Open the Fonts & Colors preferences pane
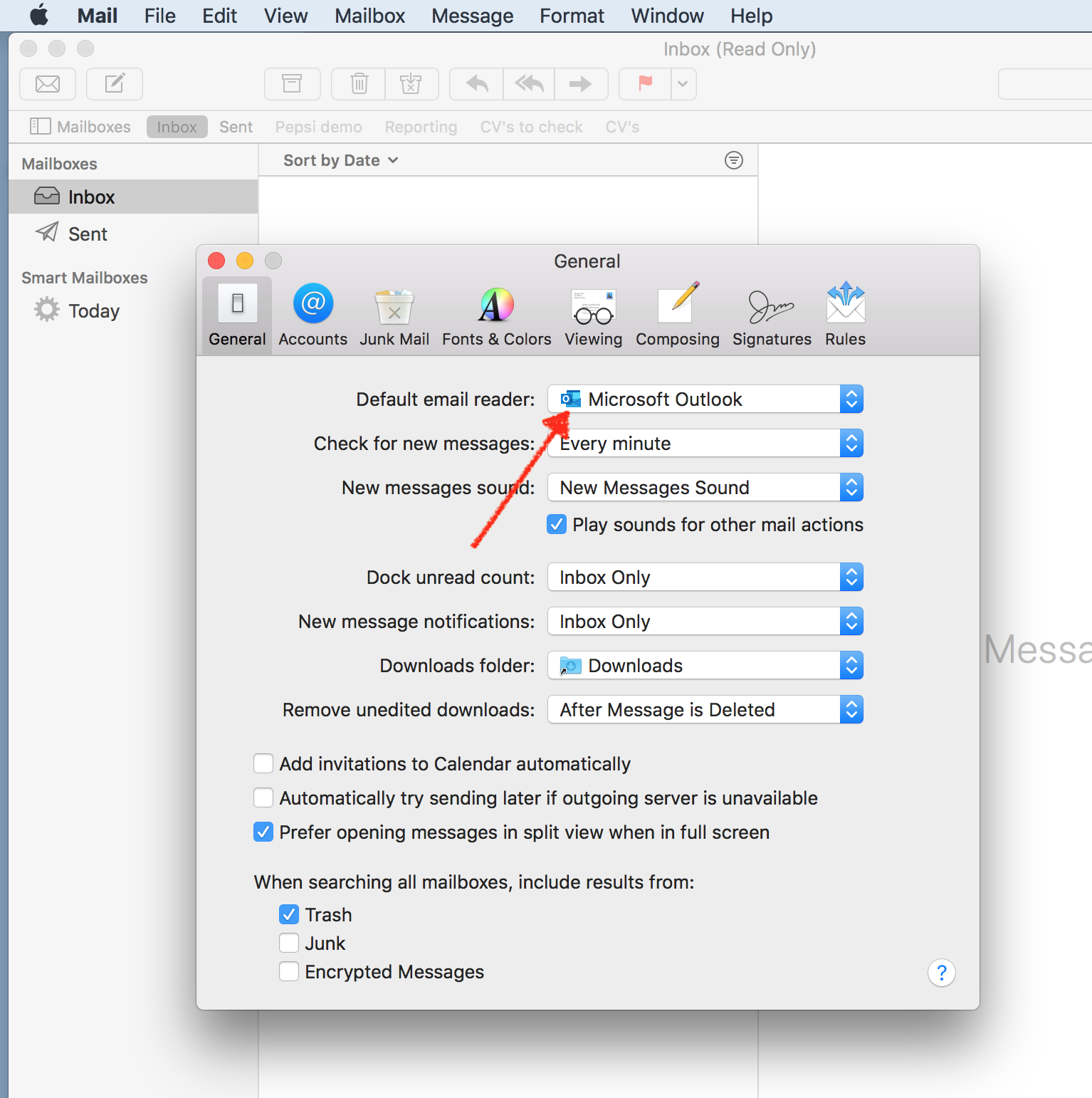The image size is (1092, 1098). [497, 315]
